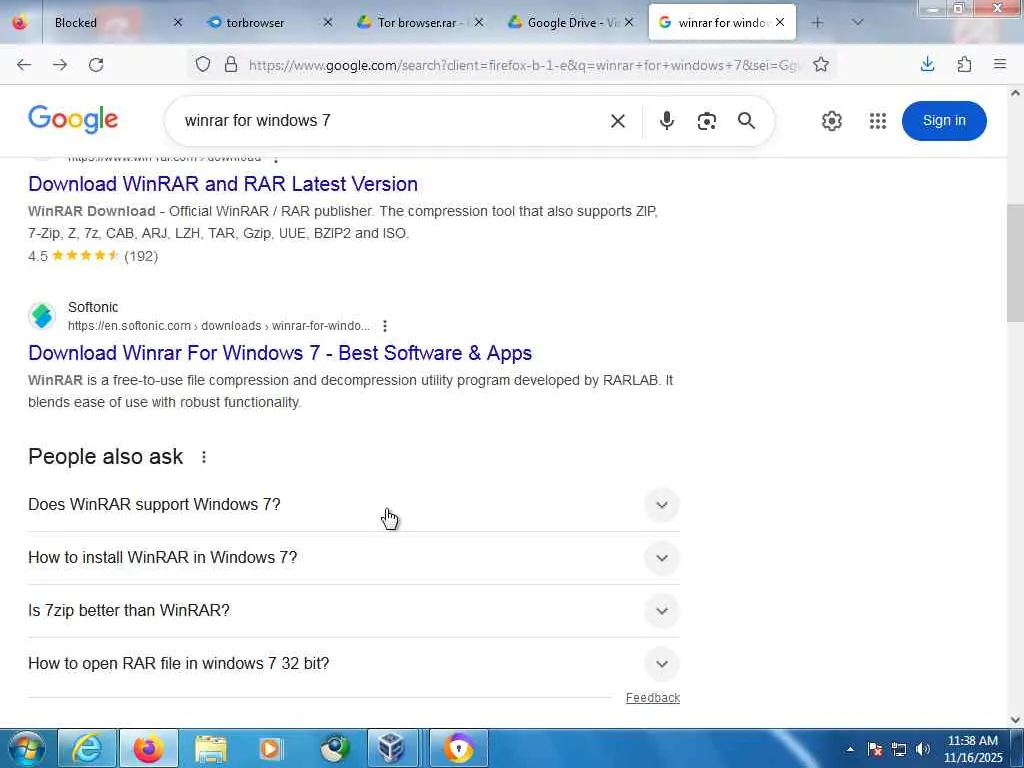1024x768 pixels.
Task: Go to Google logo homepage
Action: pos(73,120)
